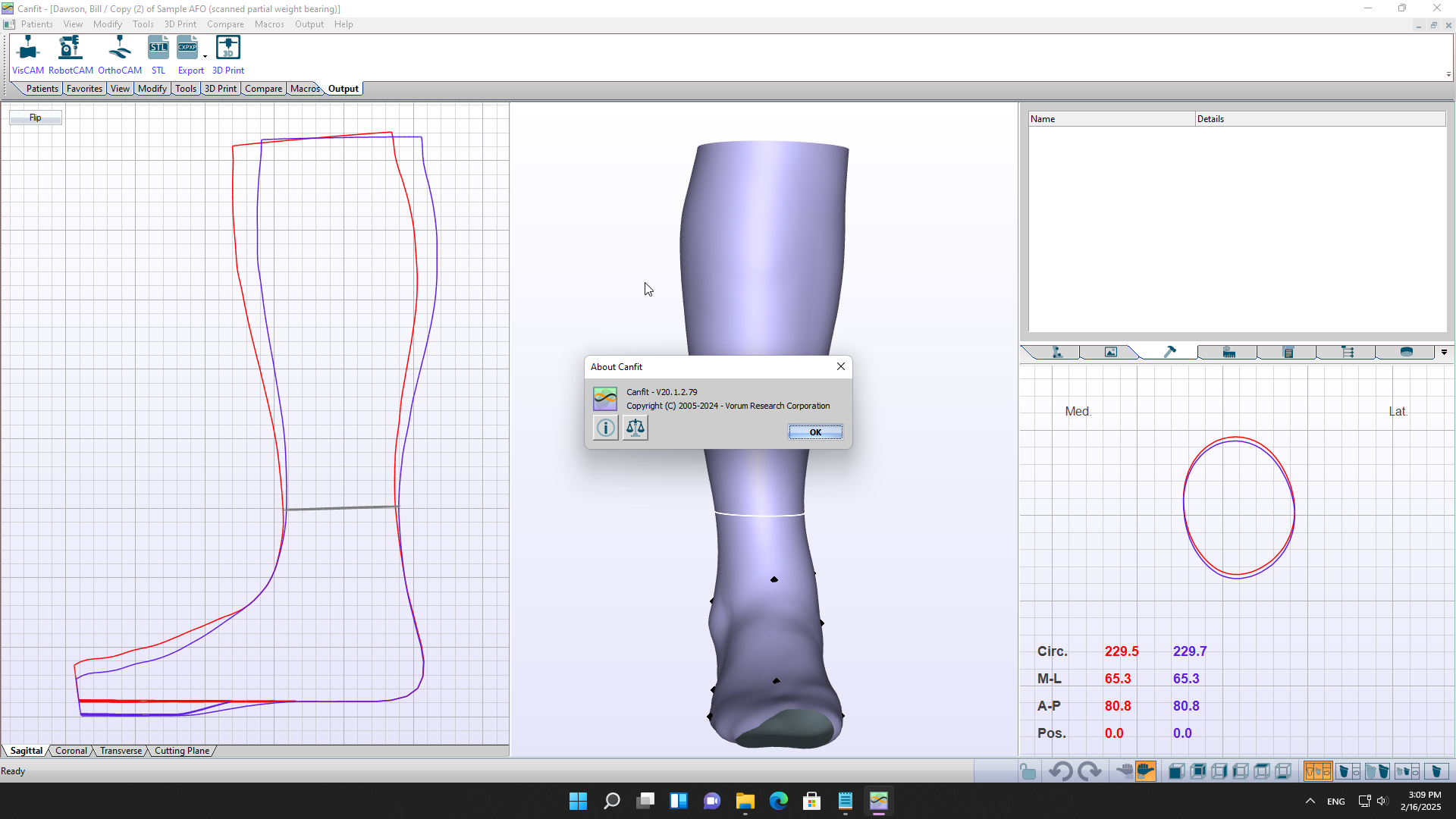Open license scales icon in About dialog
Image resolution: width=1456 pixels, height=819 pixels.
pyautogui.click(x=635, y=428)
